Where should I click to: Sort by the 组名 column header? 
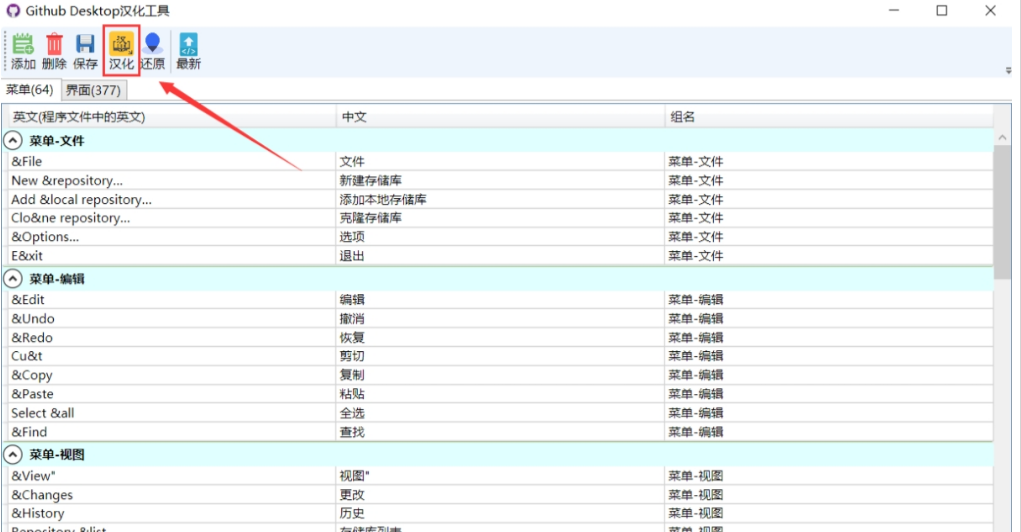coord(829,117)
